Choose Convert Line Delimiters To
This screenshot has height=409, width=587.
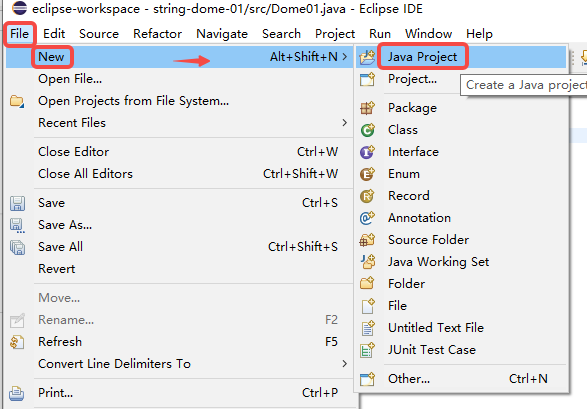[x=180, y=364]
